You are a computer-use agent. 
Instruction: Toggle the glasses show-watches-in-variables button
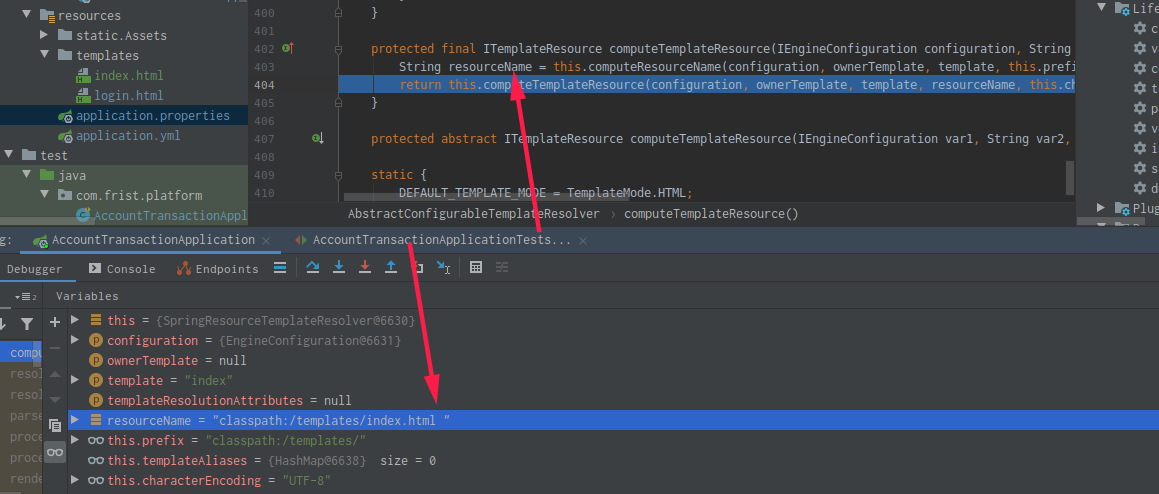pyautogui.click(x=55, y=452)
